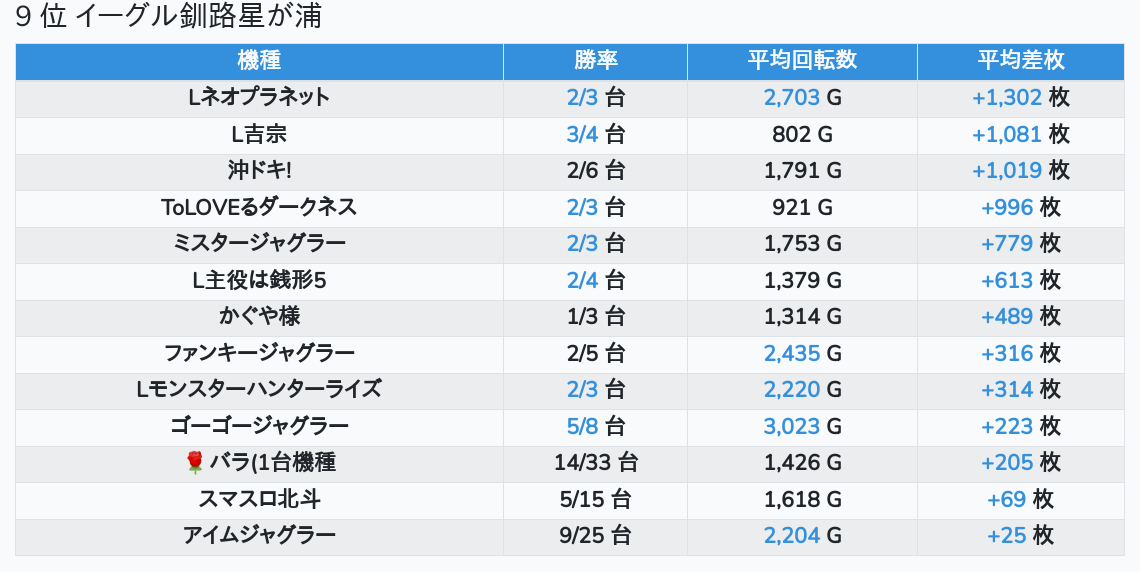Sort by 機種 column header
Image resolution: width=1140 pixels, height=572 pixels.
259,61
